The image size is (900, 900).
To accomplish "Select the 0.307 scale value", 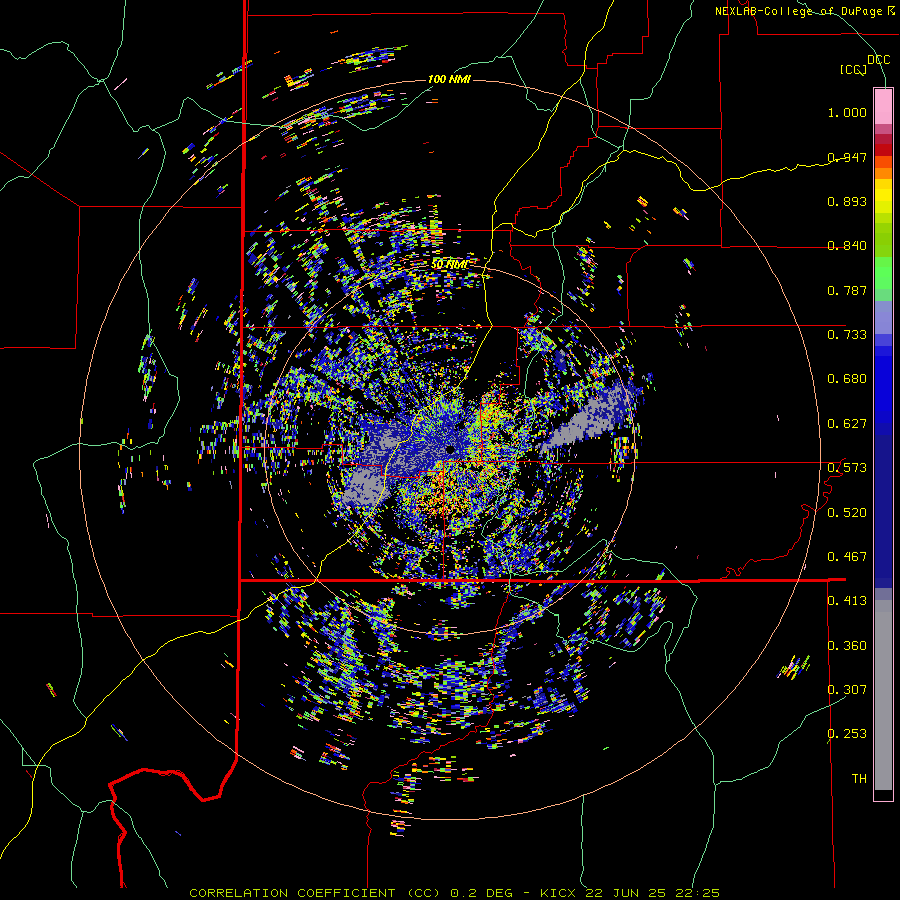I will tap(847, 690).
